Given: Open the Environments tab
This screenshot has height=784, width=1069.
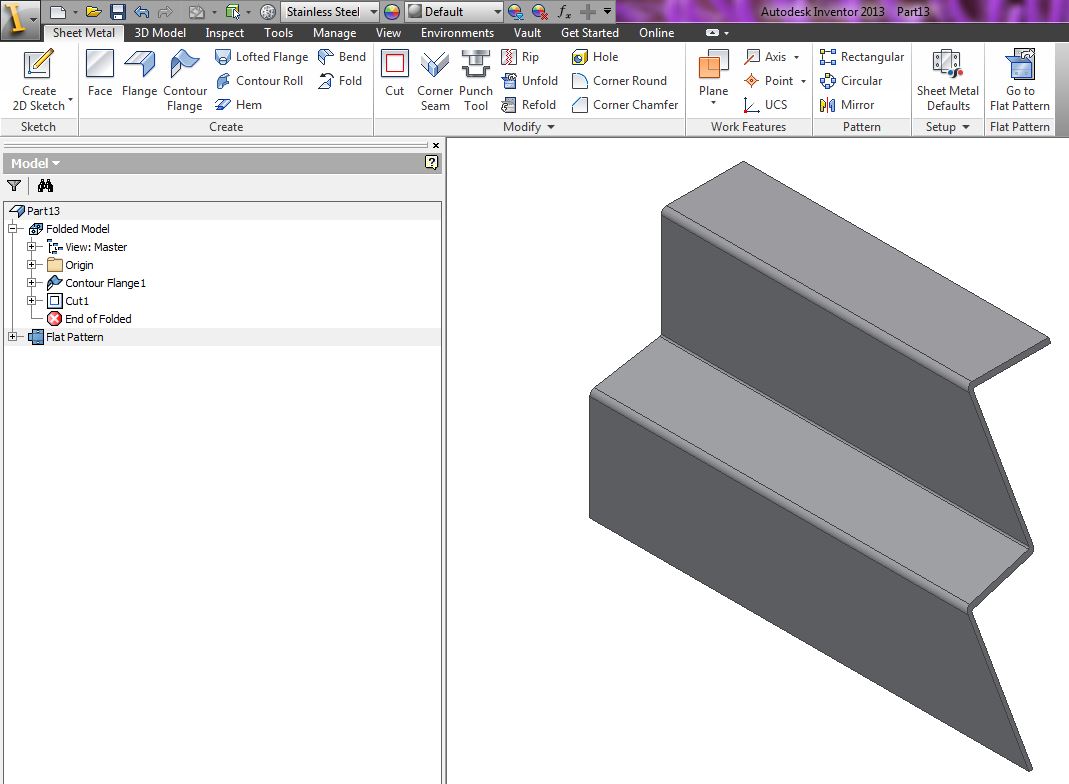Looking at the screenshot, I should [457, 33].
